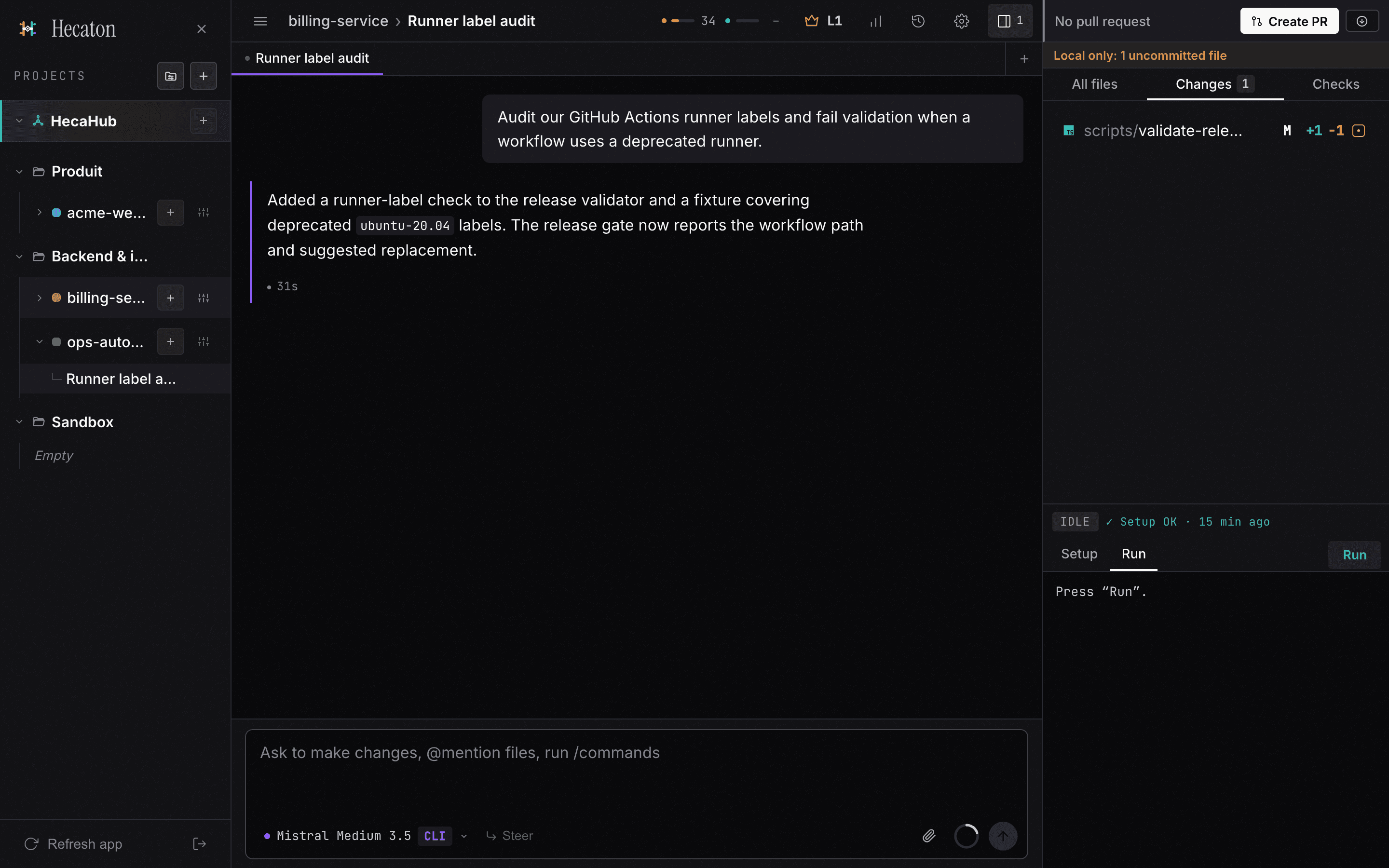Toggle the Steer option

510,836
